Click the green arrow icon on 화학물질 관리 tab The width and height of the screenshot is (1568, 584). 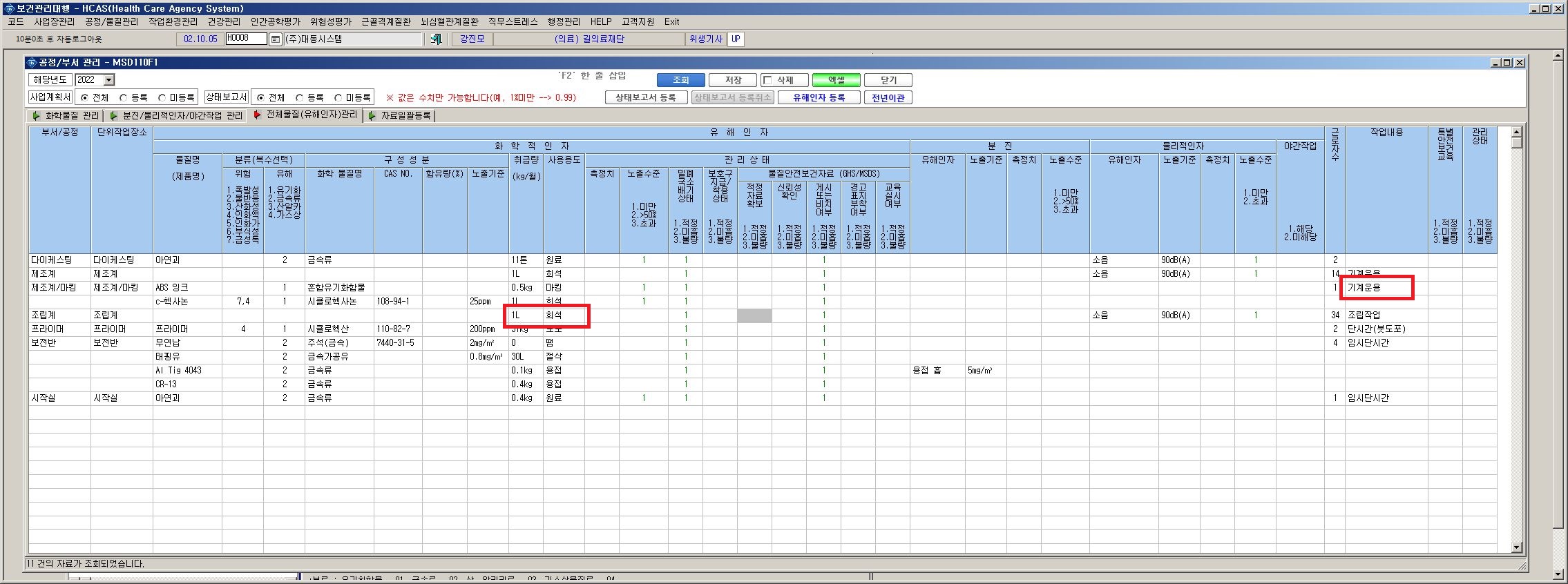[x=37, y=115]
